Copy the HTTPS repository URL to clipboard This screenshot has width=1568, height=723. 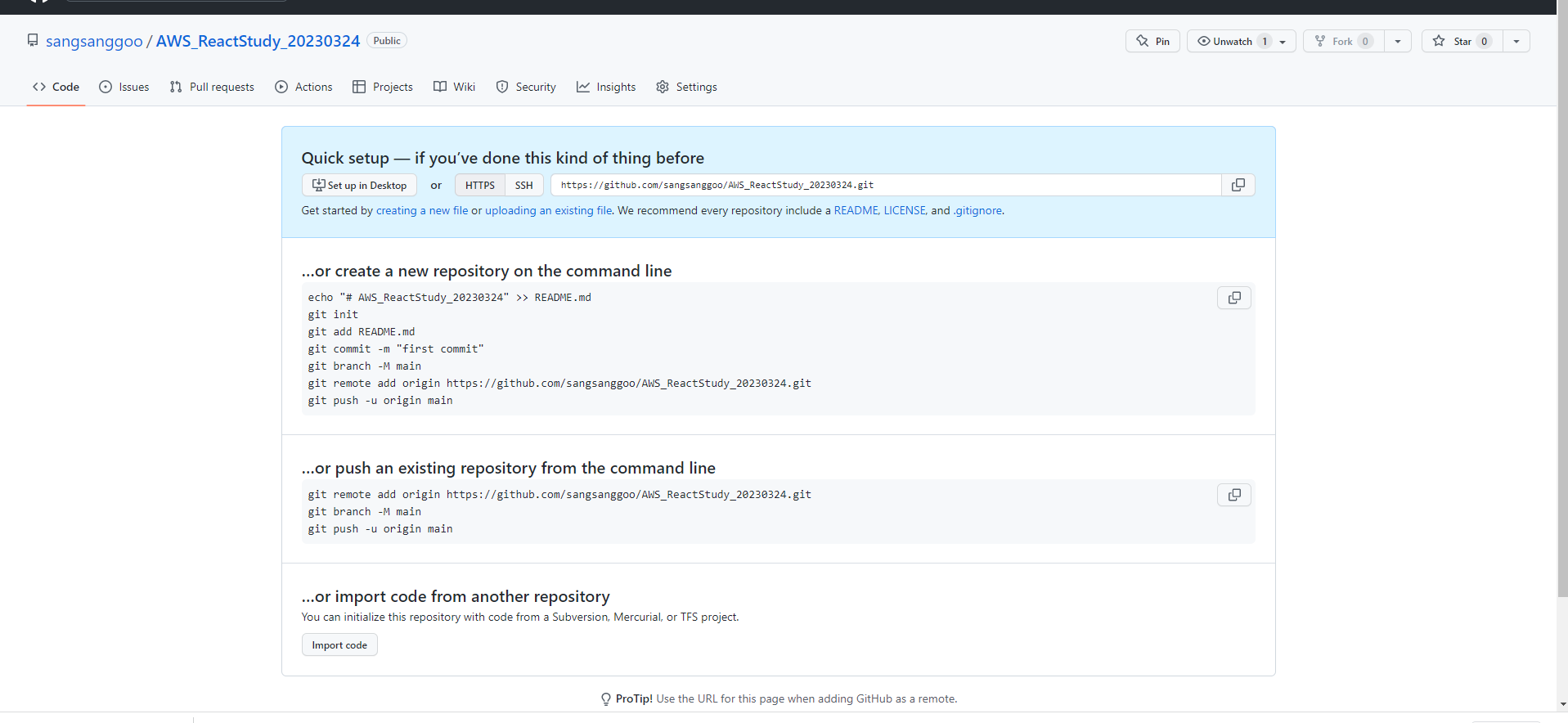point(1238,185)
